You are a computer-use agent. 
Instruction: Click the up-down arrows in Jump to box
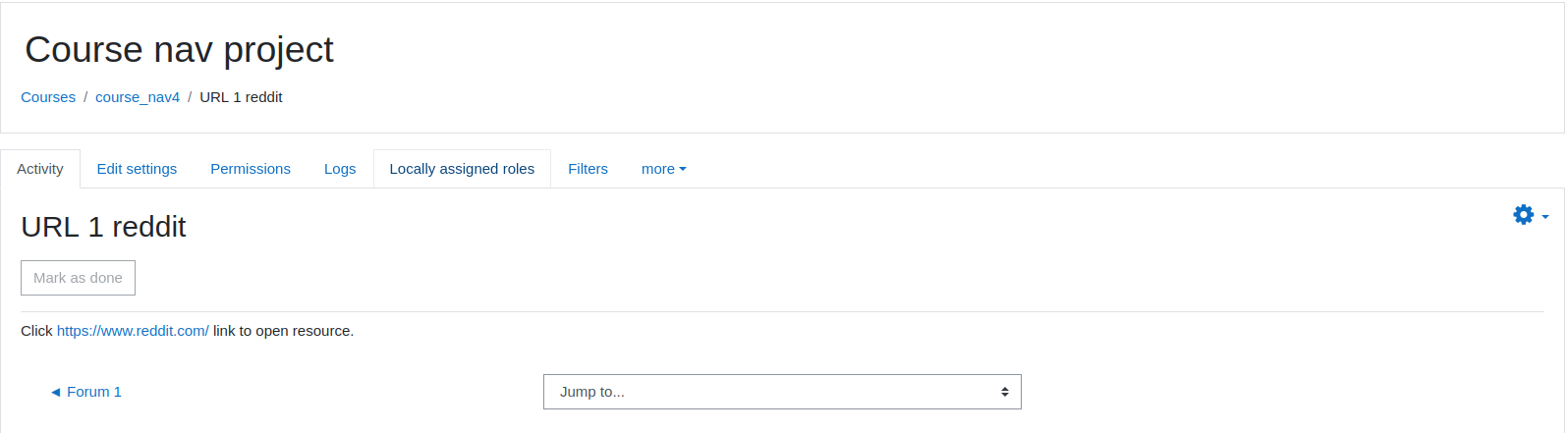point(1005,392)
